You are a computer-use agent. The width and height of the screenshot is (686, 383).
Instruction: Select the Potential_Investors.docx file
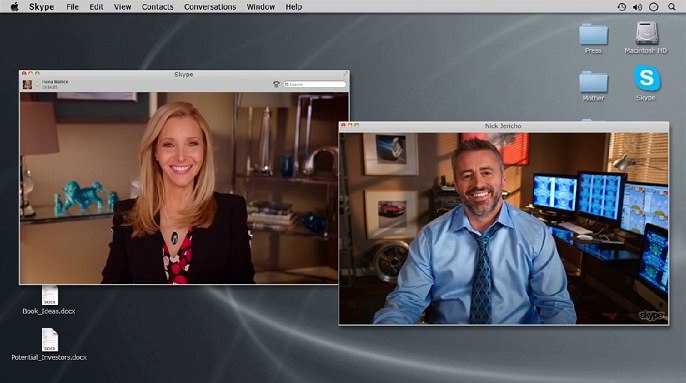[49, 344]
